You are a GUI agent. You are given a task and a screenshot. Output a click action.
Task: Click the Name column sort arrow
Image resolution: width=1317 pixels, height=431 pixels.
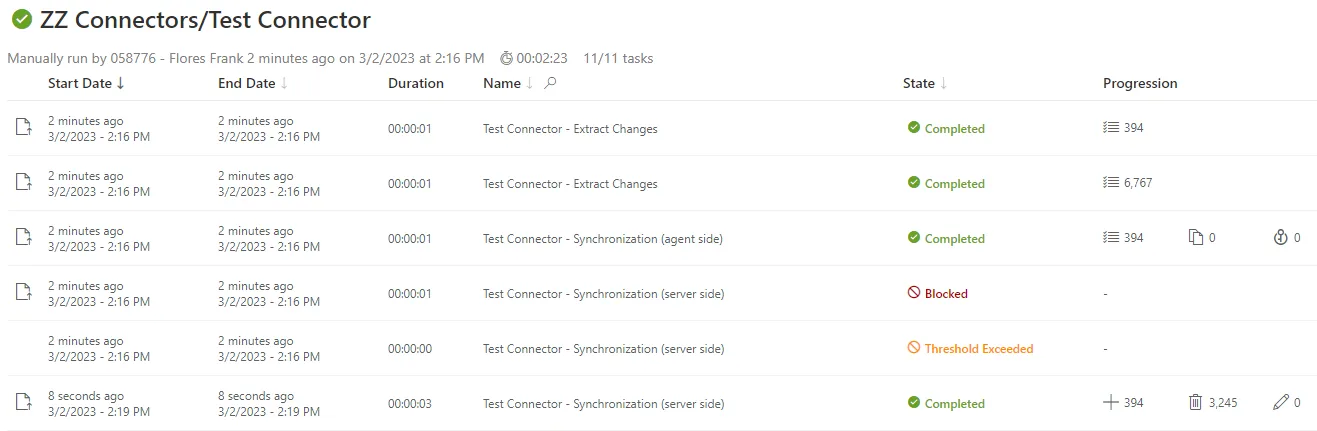(x=530, y=84)
